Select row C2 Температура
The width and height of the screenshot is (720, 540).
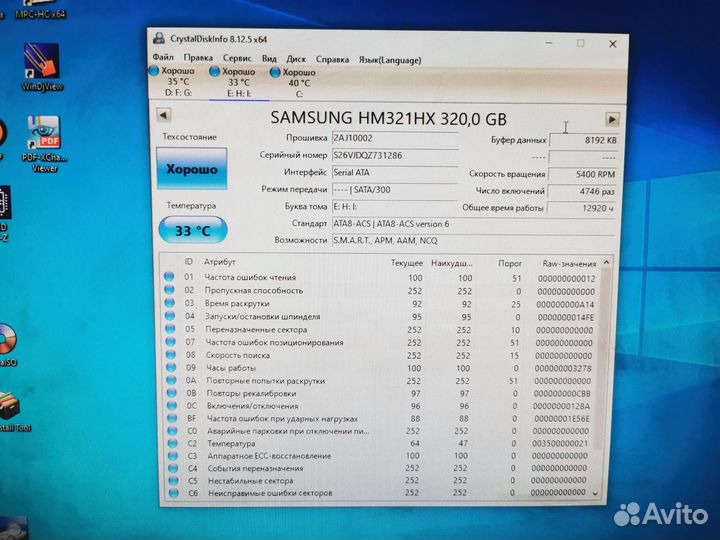point(380,443)
